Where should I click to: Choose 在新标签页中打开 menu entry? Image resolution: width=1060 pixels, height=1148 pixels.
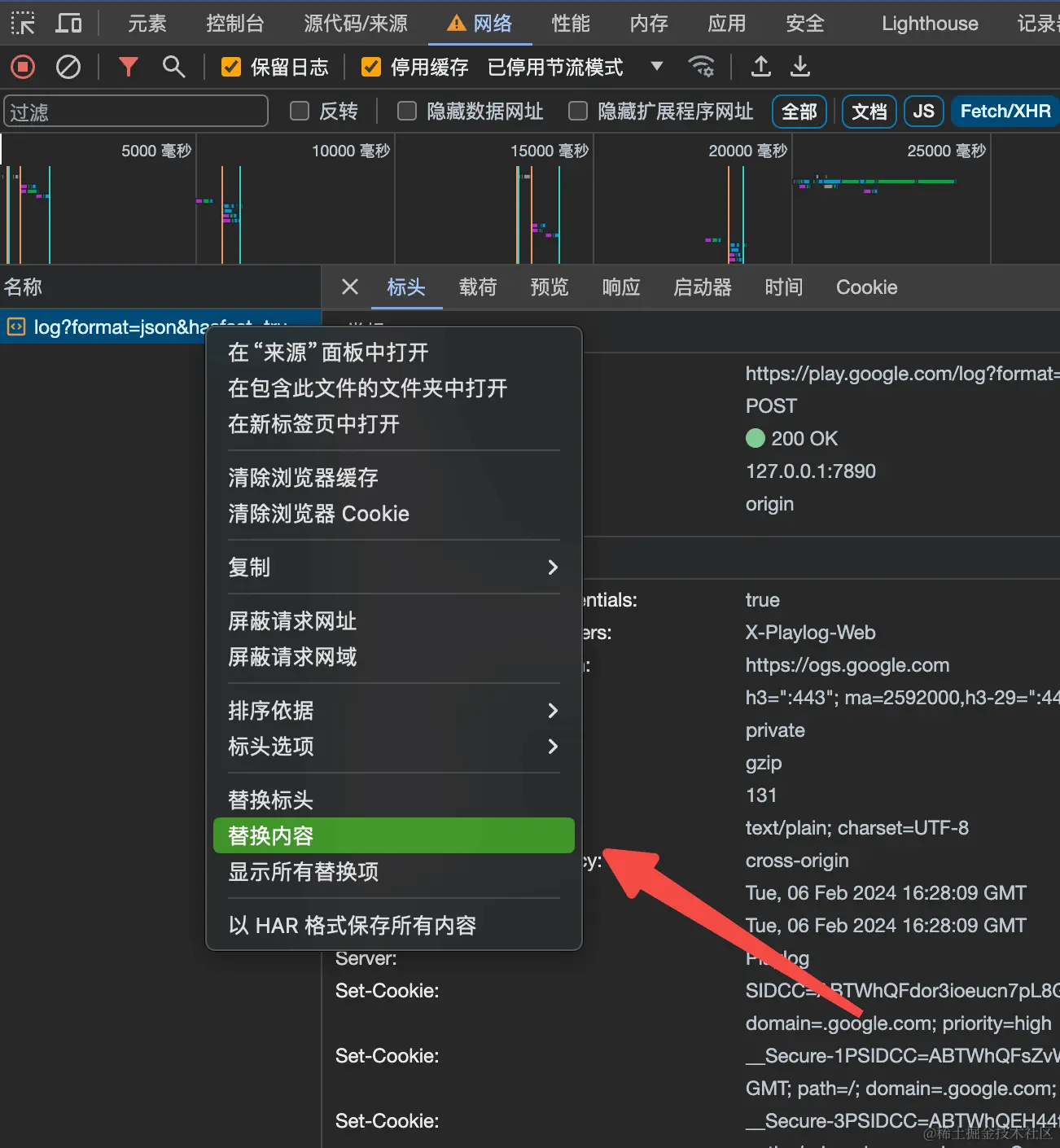click(x=394, y=424)
